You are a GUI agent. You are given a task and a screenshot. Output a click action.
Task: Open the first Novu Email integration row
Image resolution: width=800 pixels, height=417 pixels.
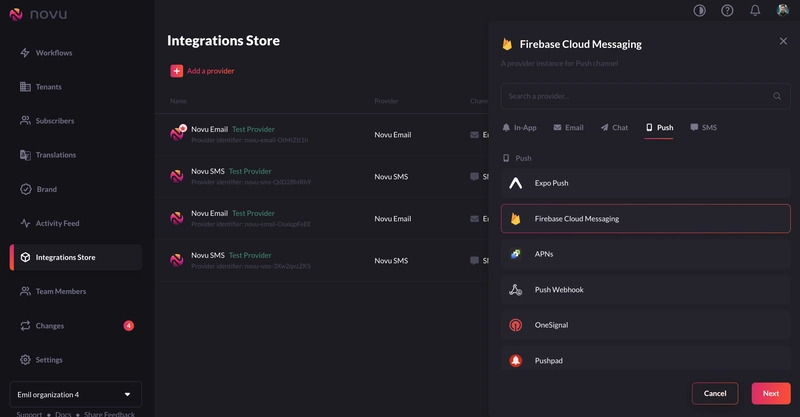click(x=321, y=135)
